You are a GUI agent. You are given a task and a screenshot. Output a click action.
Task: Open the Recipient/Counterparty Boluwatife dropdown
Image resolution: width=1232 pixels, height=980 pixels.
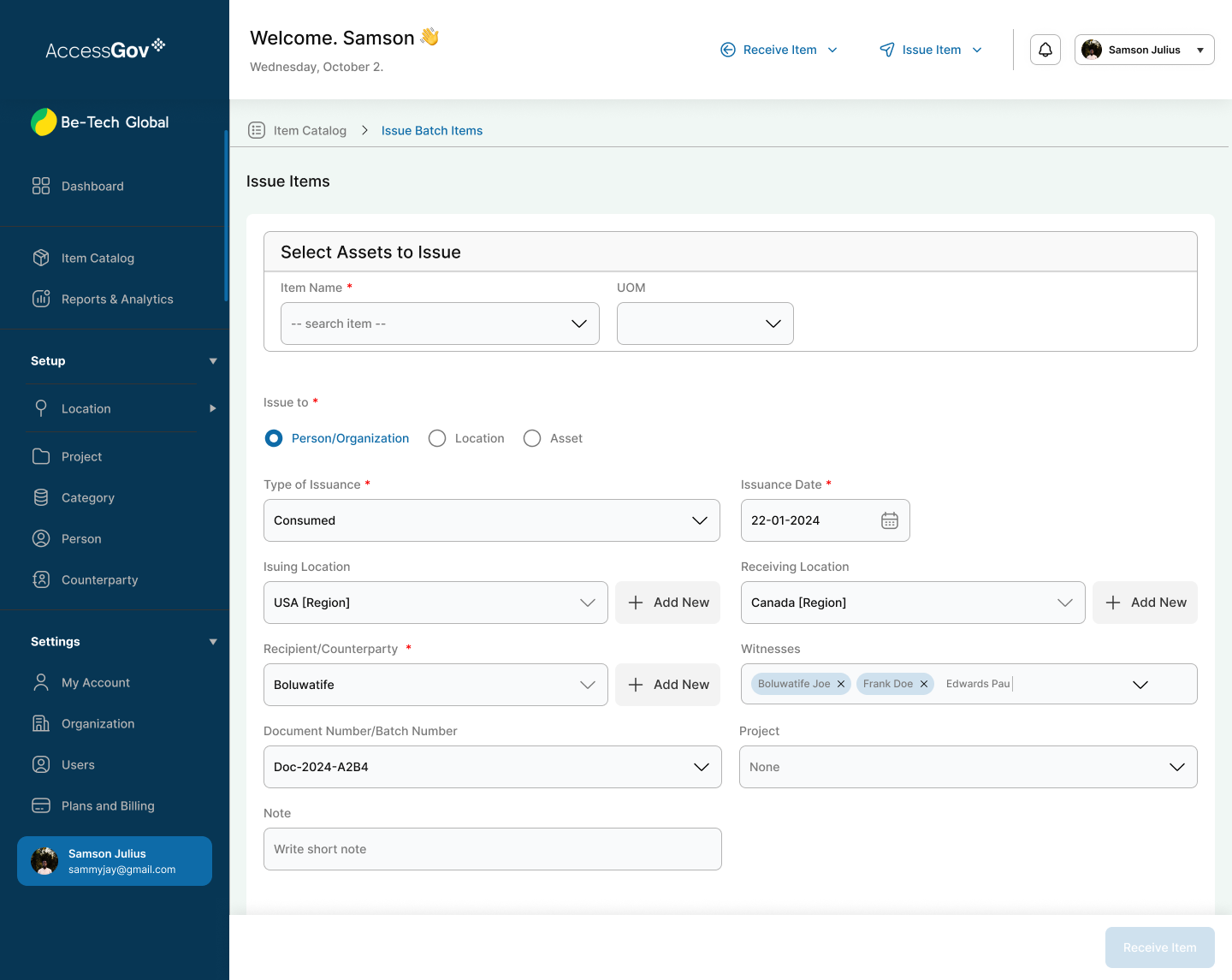(435, 685)
